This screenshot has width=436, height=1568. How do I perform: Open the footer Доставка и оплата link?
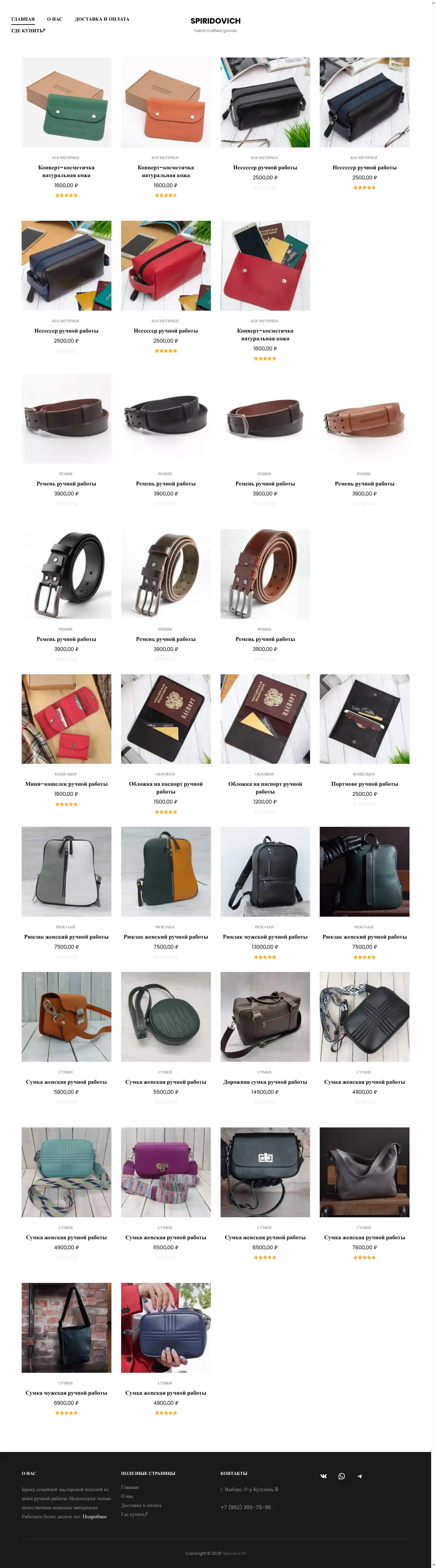(141, 1505)
